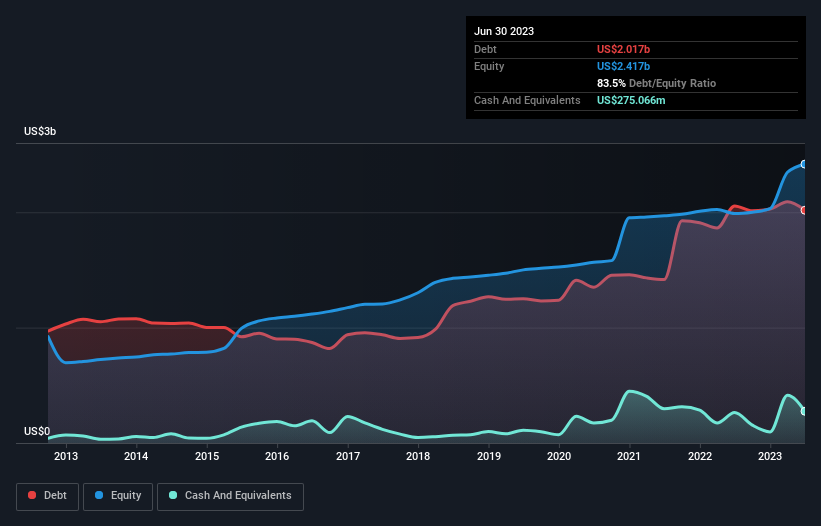Click the US$3b y-axis label
The image size is (821, 526).
pos(40,131)
